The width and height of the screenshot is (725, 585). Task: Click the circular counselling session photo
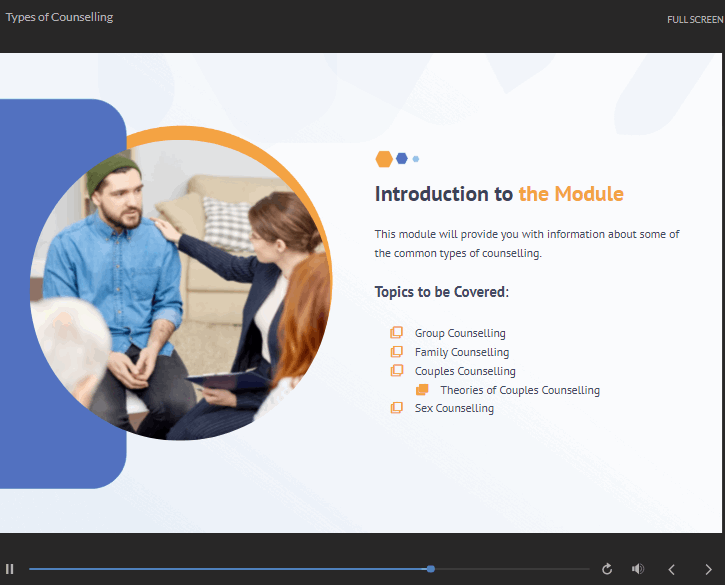180,289
